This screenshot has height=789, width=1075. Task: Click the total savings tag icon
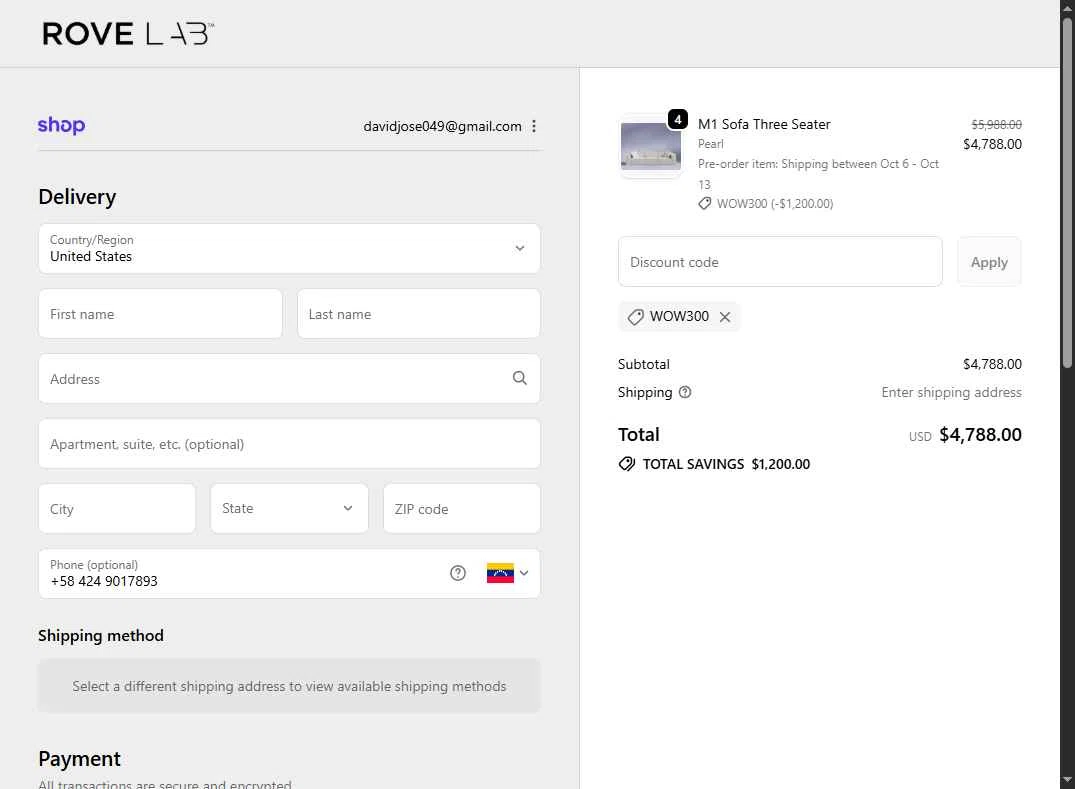(627, 464)
